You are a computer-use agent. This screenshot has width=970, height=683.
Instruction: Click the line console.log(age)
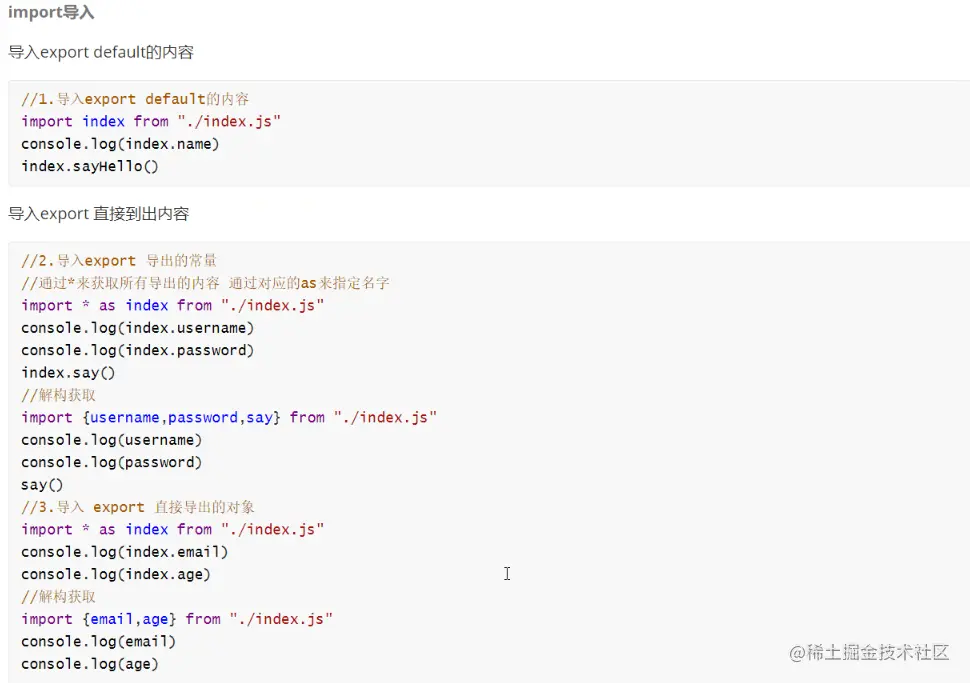[x=90, y=664]
